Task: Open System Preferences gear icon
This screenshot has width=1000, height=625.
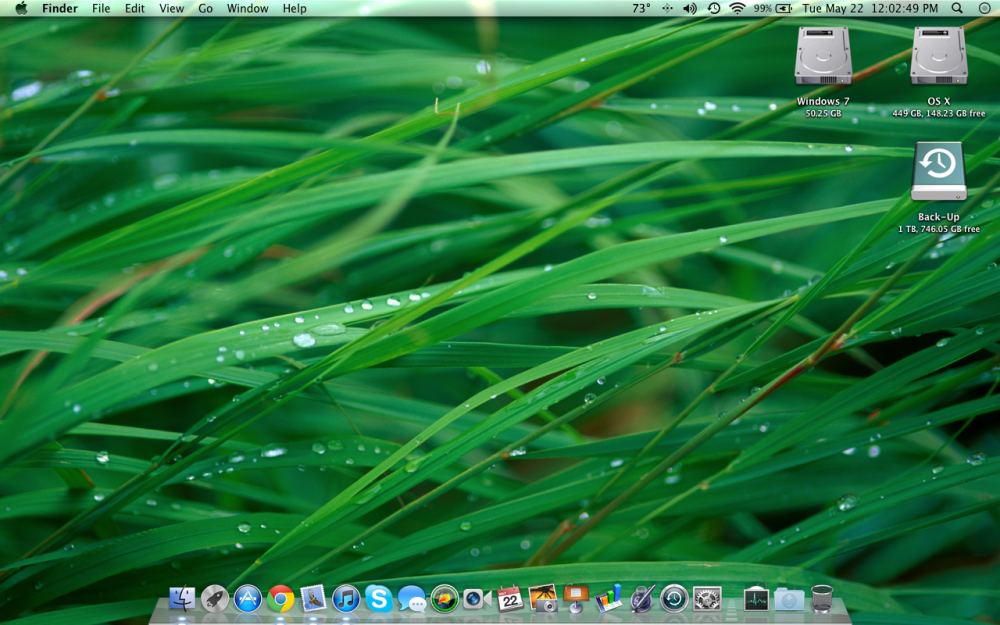Action: (707, 599)
